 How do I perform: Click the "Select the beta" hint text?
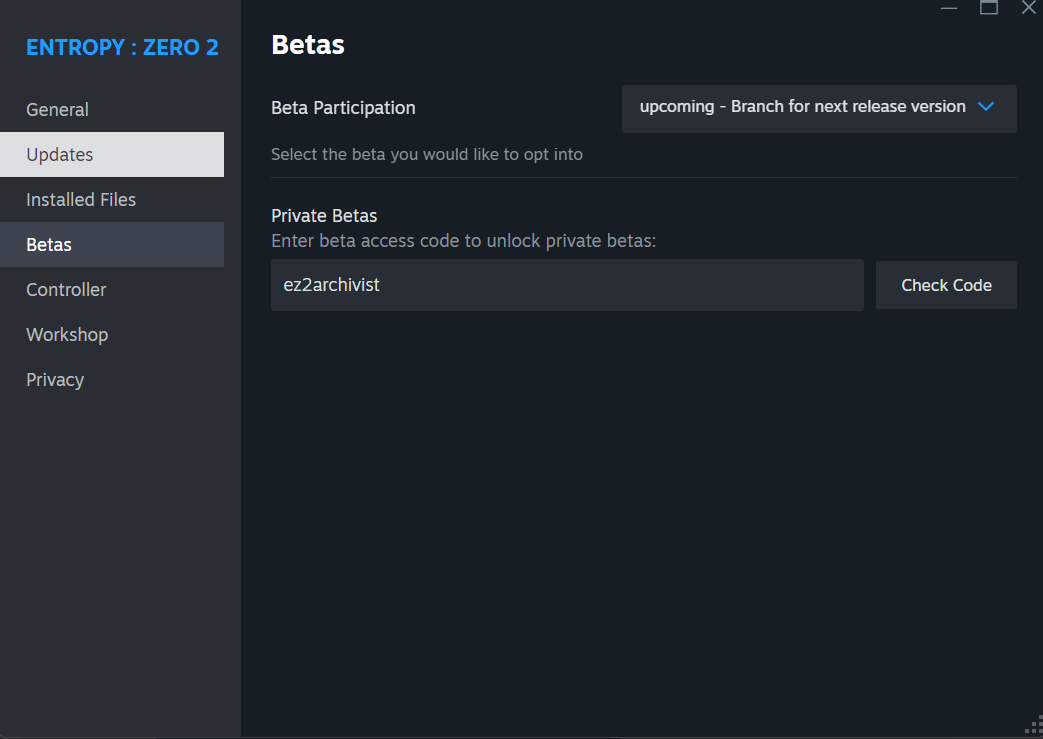(x=426, y=155)
